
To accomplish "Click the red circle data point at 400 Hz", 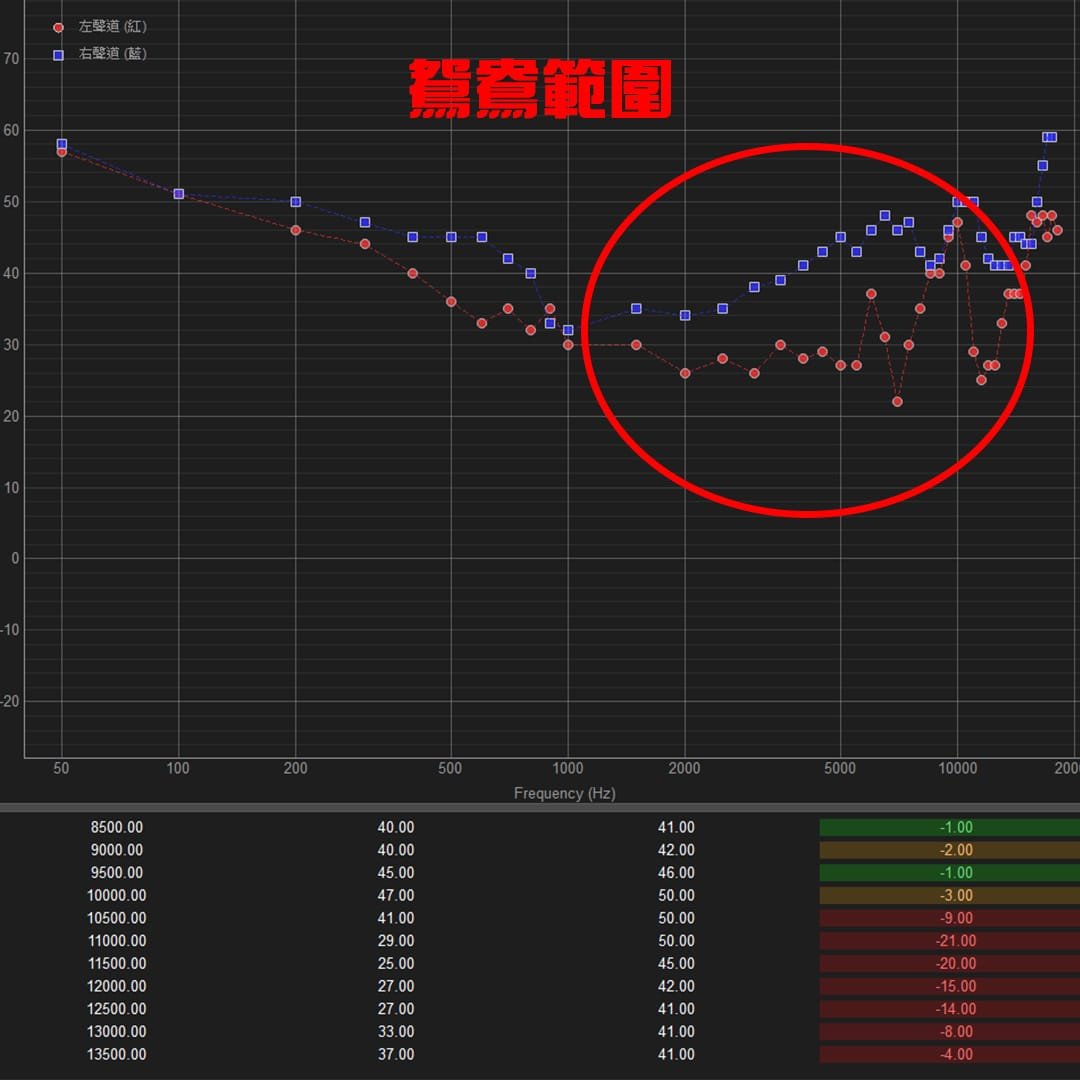I will (412, 273).
